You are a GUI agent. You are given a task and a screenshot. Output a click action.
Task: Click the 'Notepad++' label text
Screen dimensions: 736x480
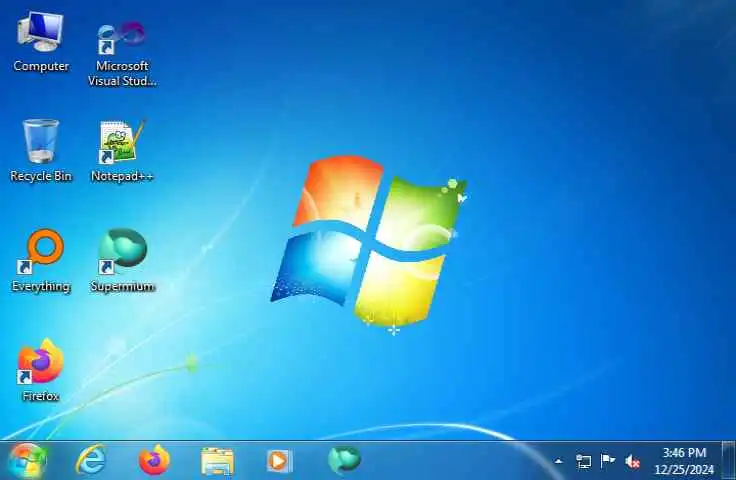(x=122, y=176)
